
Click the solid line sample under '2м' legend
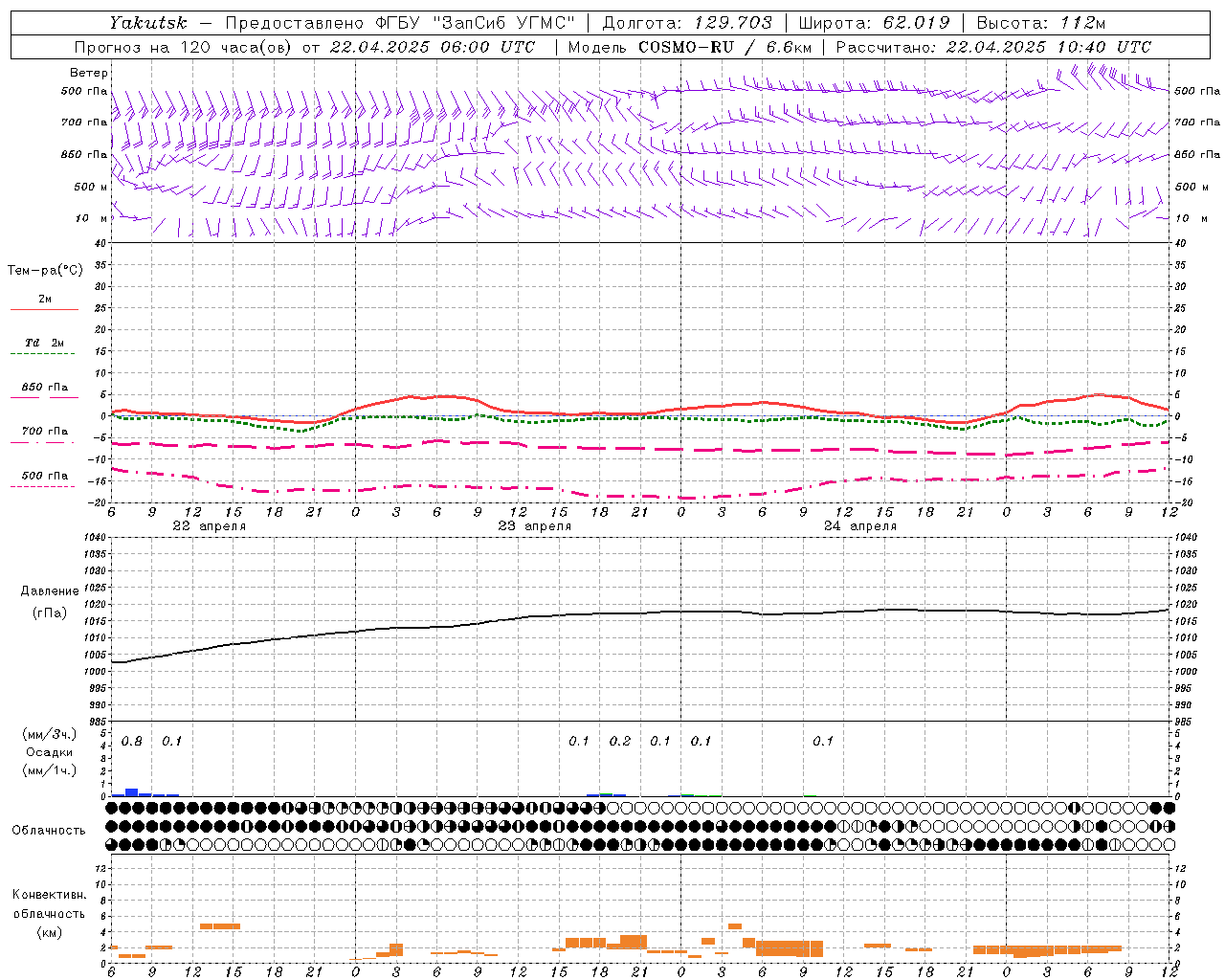point(44,309)
